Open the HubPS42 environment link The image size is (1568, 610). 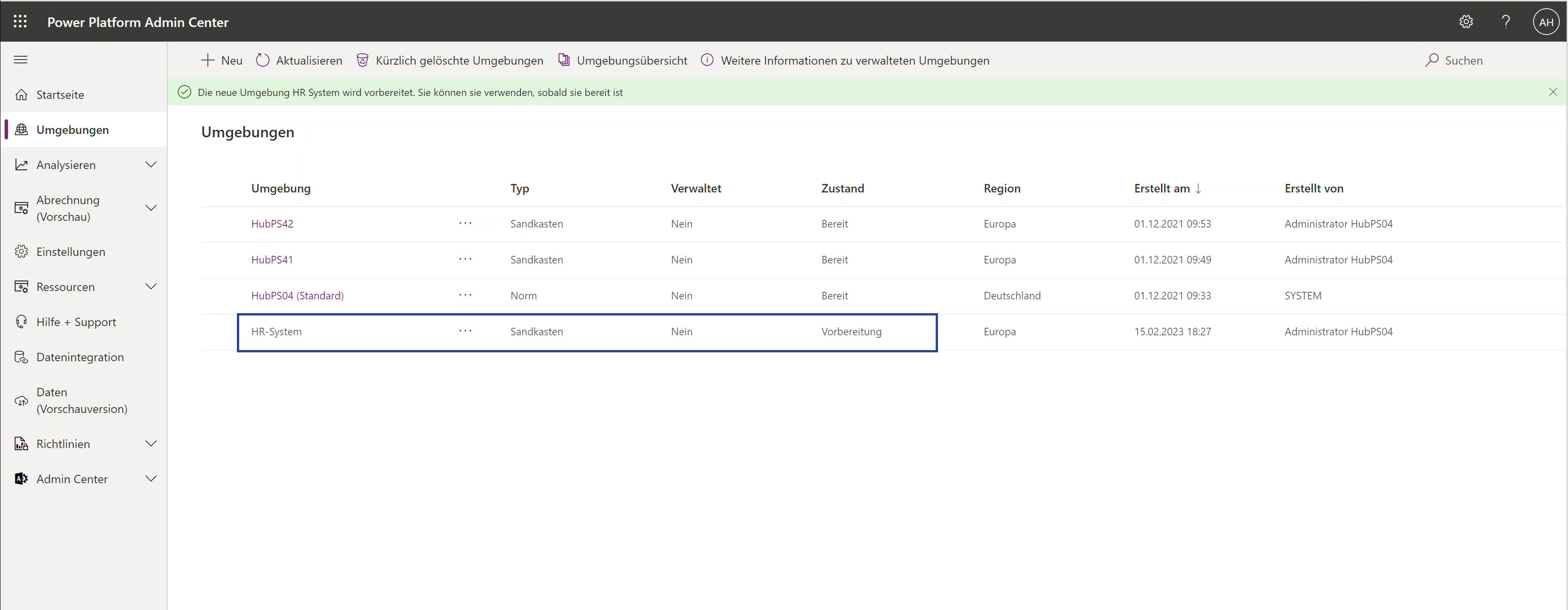pos(272,224)
